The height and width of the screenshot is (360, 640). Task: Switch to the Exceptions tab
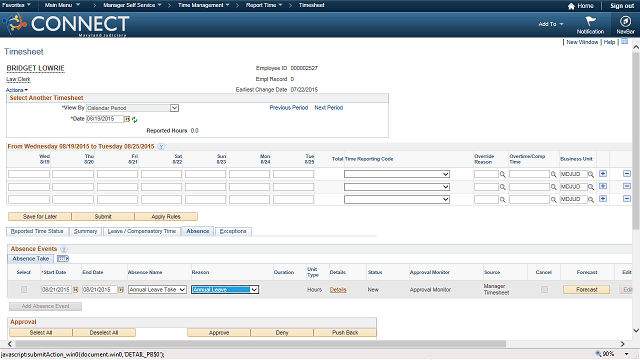point(233,231)
